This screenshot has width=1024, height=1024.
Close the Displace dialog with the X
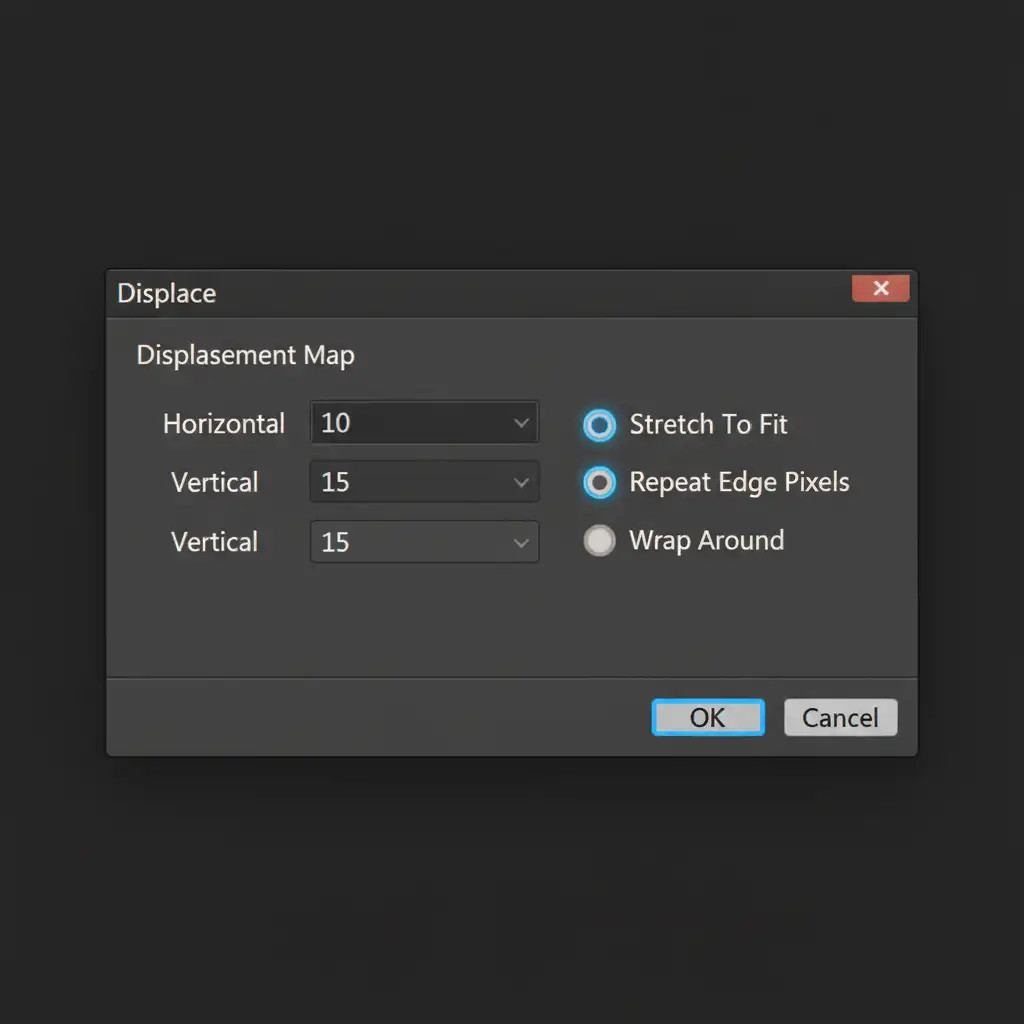click(x=880, y=289)
